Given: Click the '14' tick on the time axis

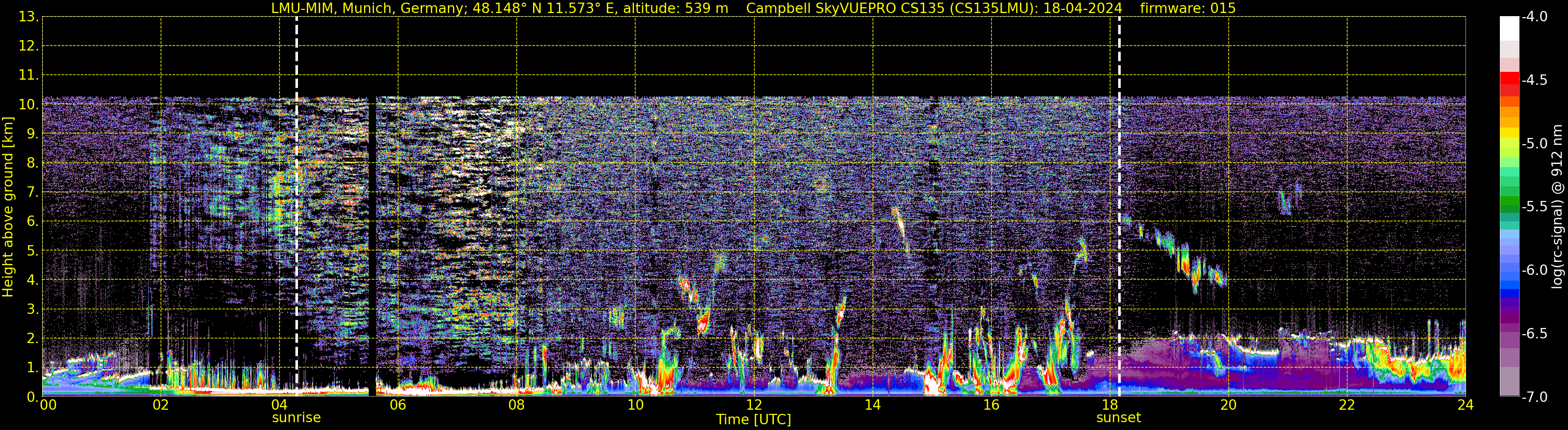Looking at the screenshot, I should [872, 405].
